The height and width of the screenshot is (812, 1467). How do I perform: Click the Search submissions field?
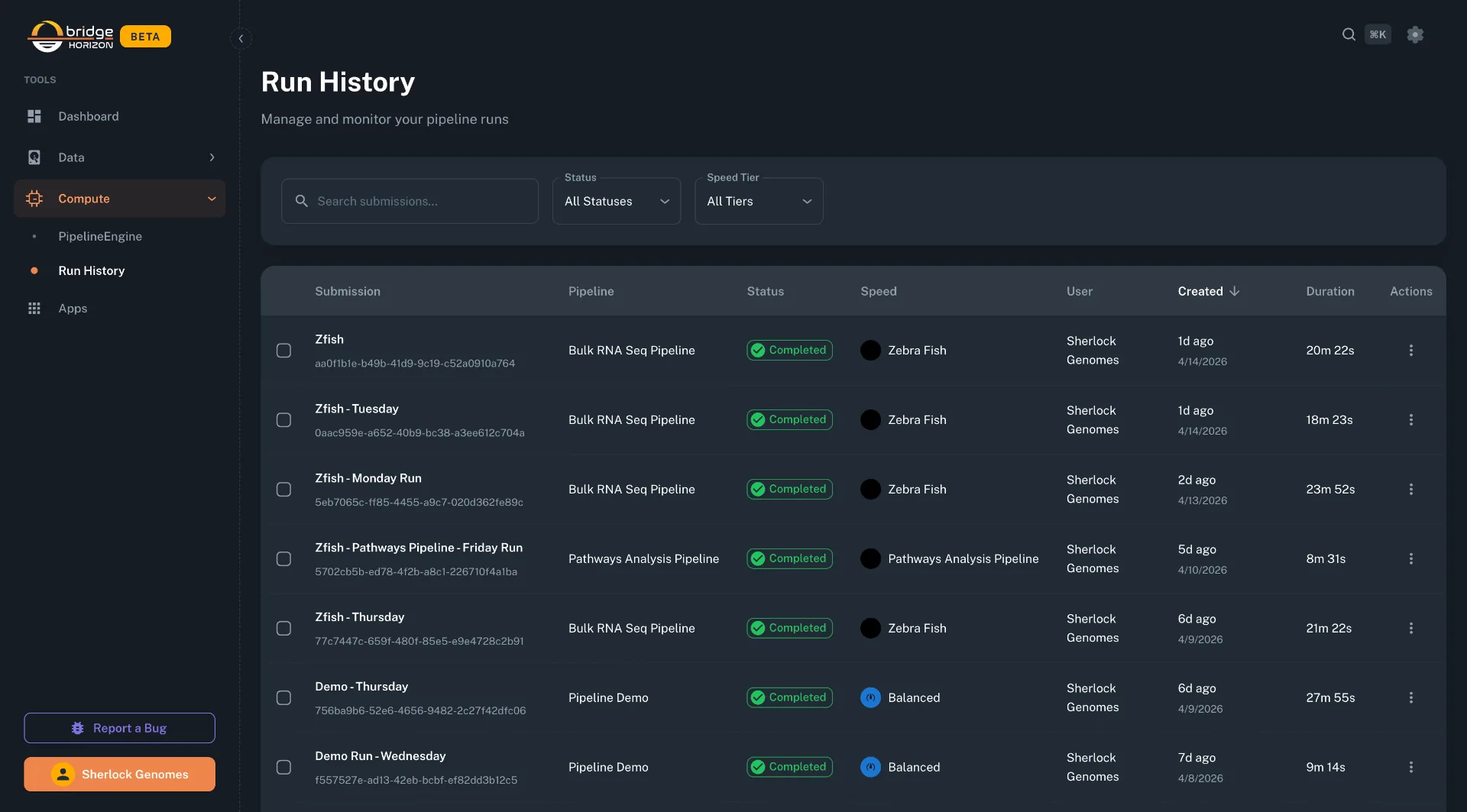tap(410, 201)
